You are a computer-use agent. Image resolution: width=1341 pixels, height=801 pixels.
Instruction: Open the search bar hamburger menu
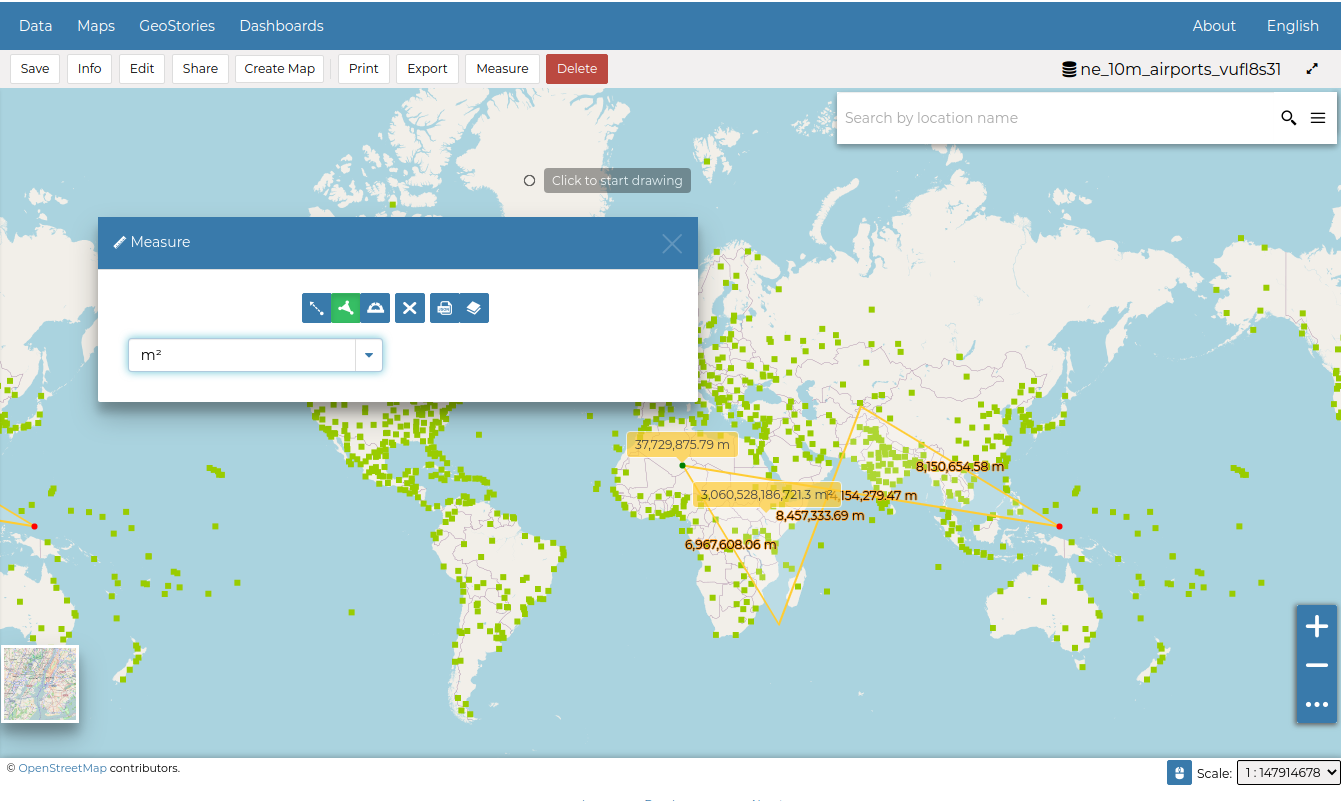click(x=1318, y=118)
